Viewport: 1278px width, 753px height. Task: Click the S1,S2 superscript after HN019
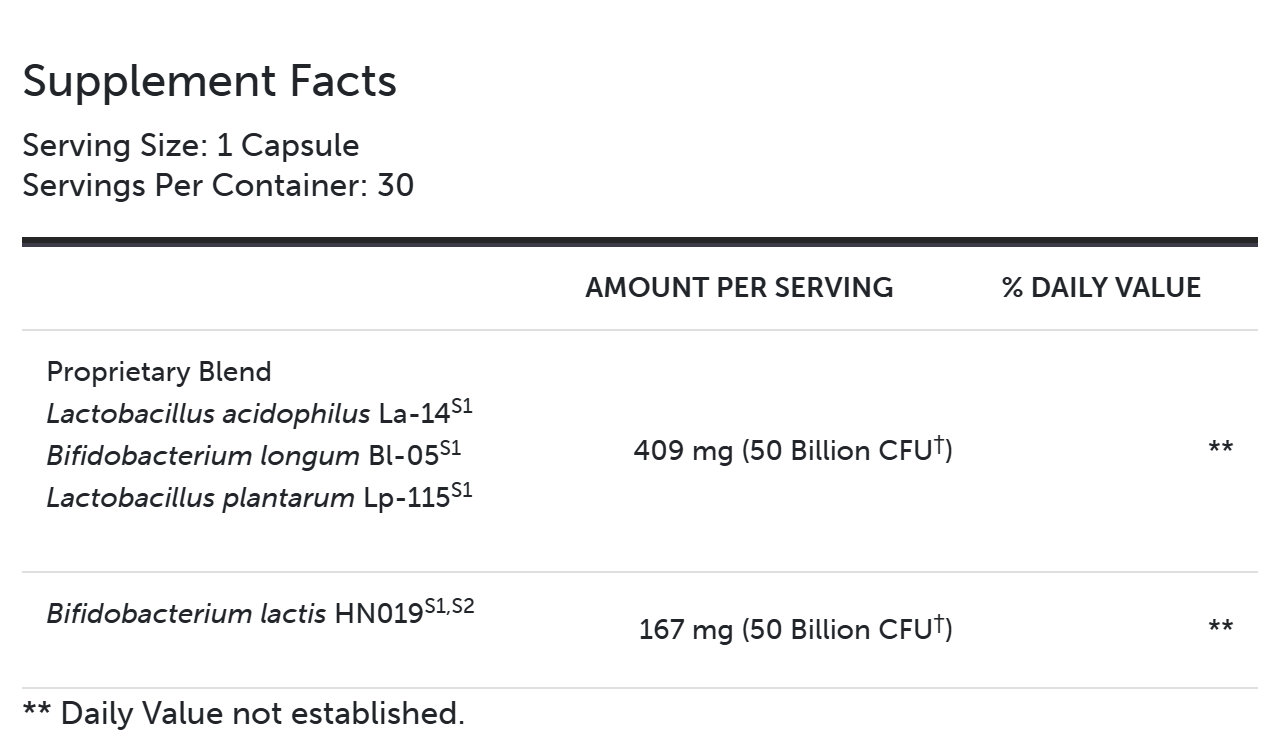click(449, 605)
